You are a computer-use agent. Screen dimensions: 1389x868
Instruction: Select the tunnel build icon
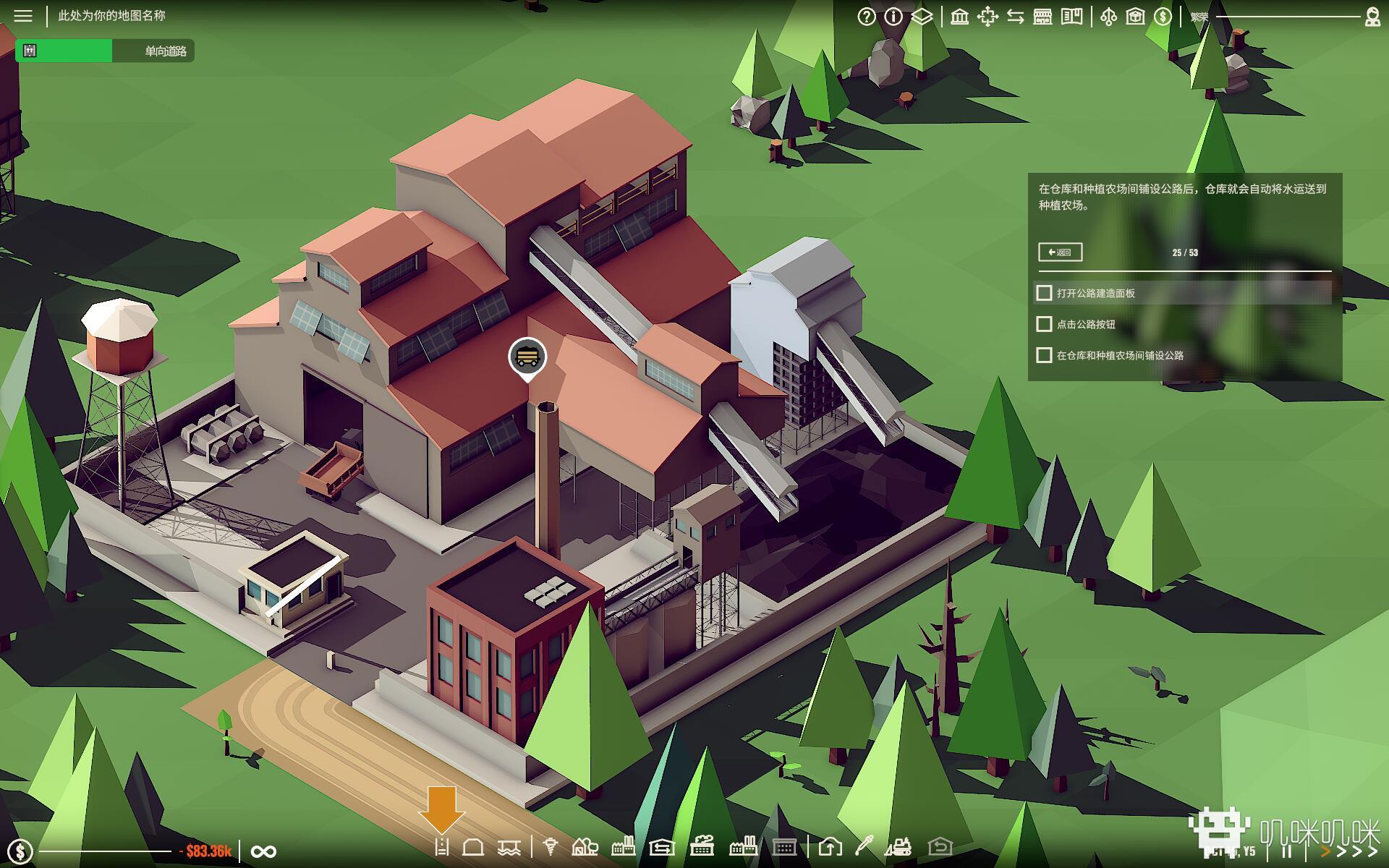tap(473, 846)
